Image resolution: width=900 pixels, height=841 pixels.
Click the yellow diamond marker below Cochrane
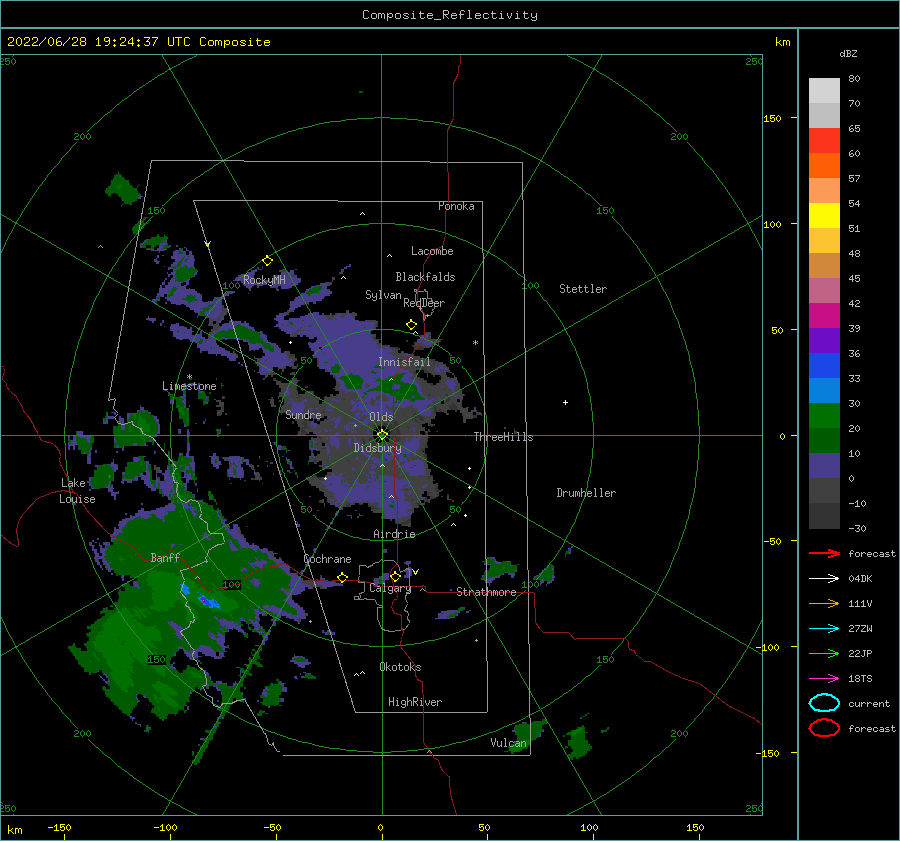tap(343, 577)
